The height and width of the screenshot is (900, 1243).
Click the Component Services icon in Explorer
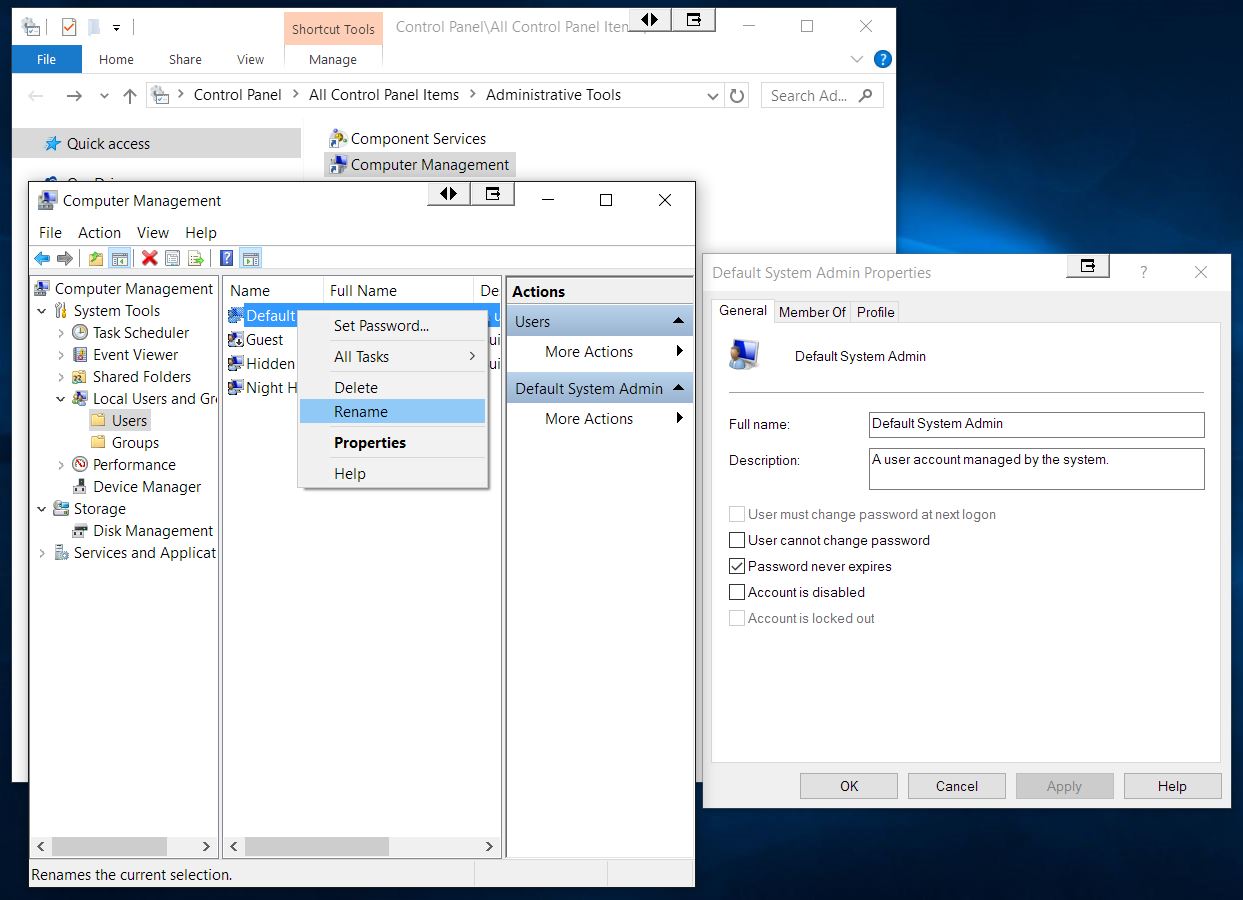[338, 139]
